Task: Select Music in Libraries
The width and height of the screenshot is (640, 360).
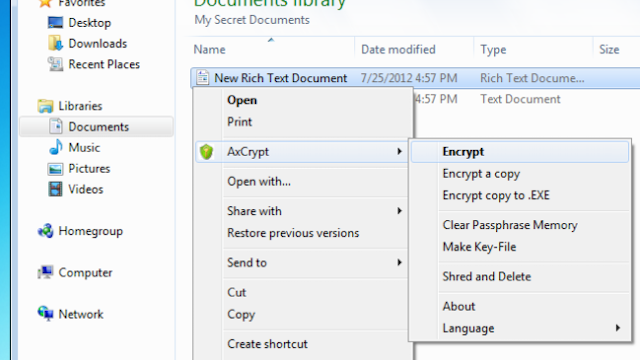Action: 84,148
